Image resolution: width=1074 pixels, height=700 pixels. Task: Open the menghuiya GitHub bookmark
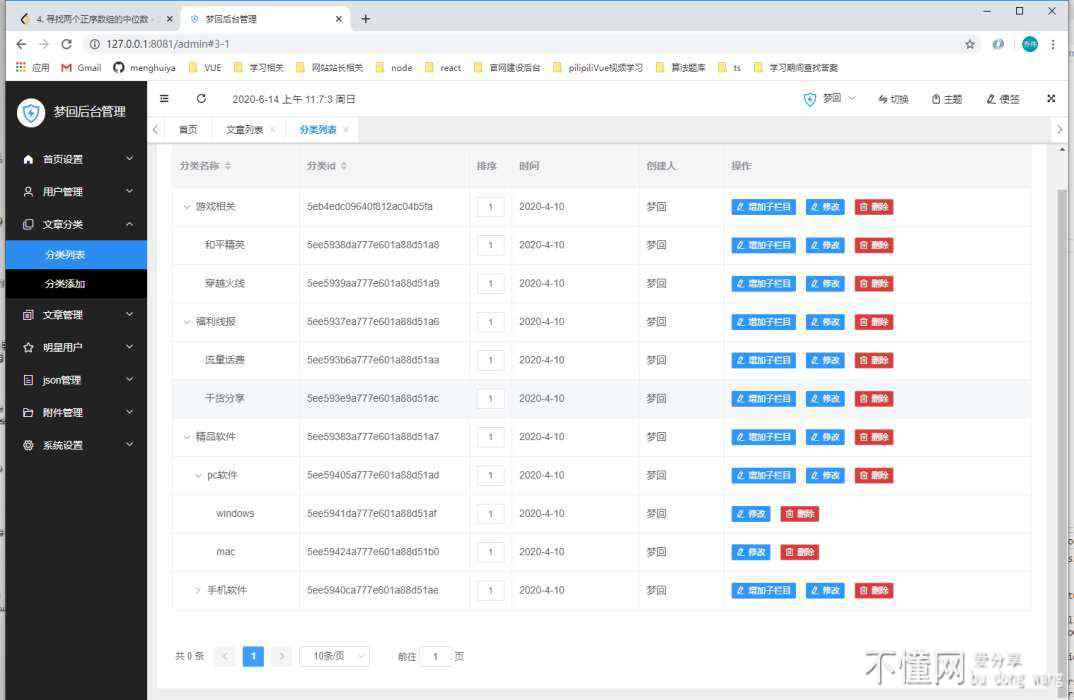coord(145,67)
